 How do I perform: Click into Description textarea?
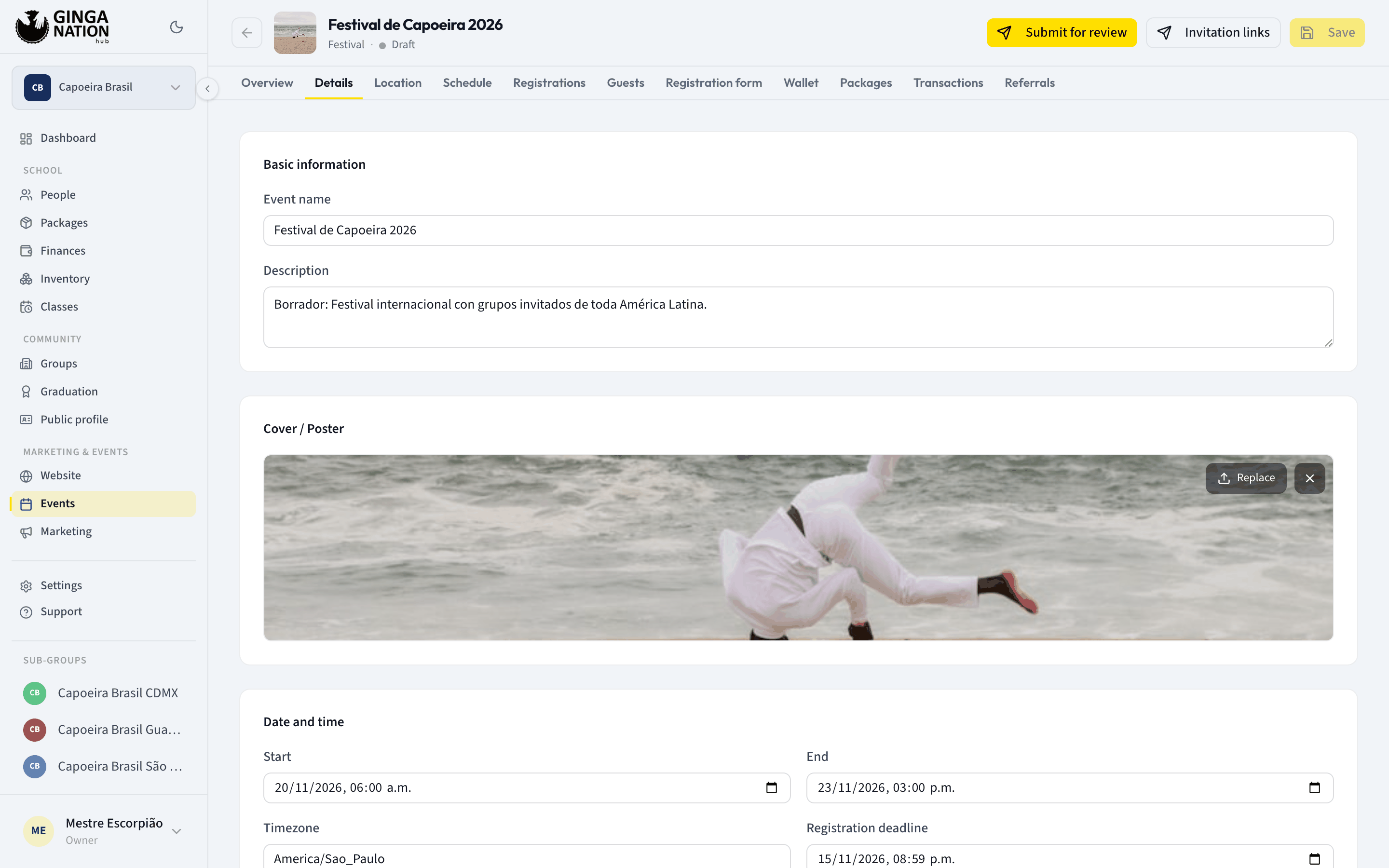[x=798, y=317]
